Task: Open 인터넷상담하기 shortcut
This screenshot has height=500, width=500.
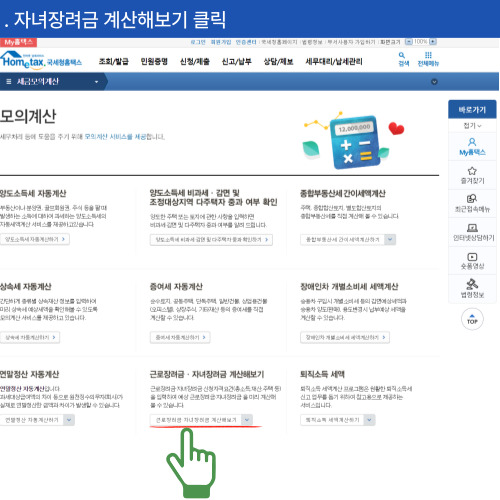Action: [472, 232]
